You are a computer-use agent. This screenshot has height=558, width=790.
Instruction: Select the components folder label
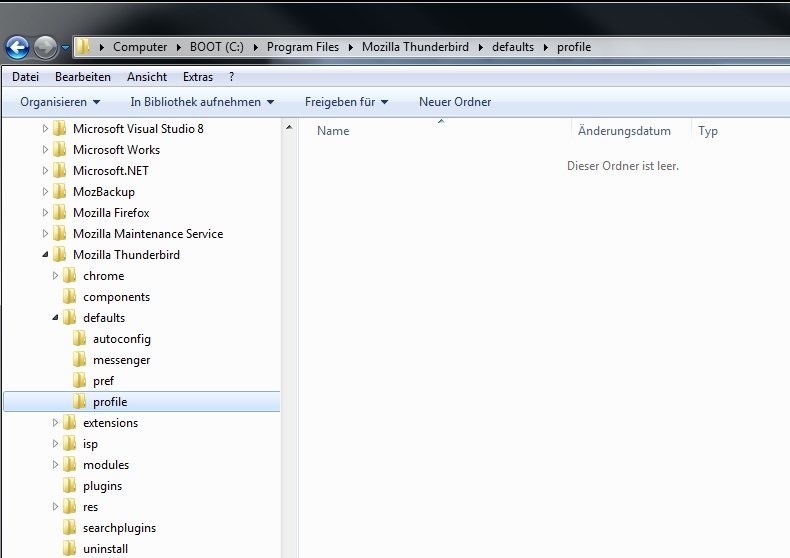116,297
